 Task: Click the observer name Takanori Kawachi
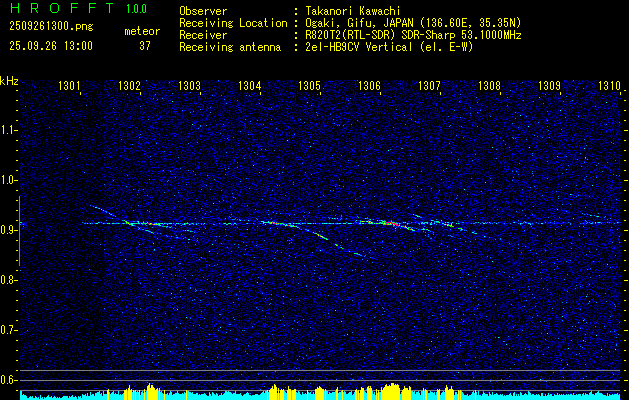coord(353,11)
